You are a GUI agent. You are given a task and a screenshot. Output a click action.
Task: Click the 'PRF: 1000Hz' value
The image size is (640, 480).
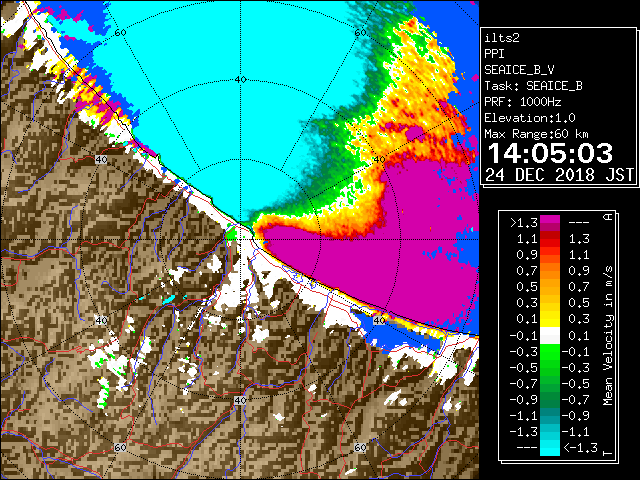[522, 102]
